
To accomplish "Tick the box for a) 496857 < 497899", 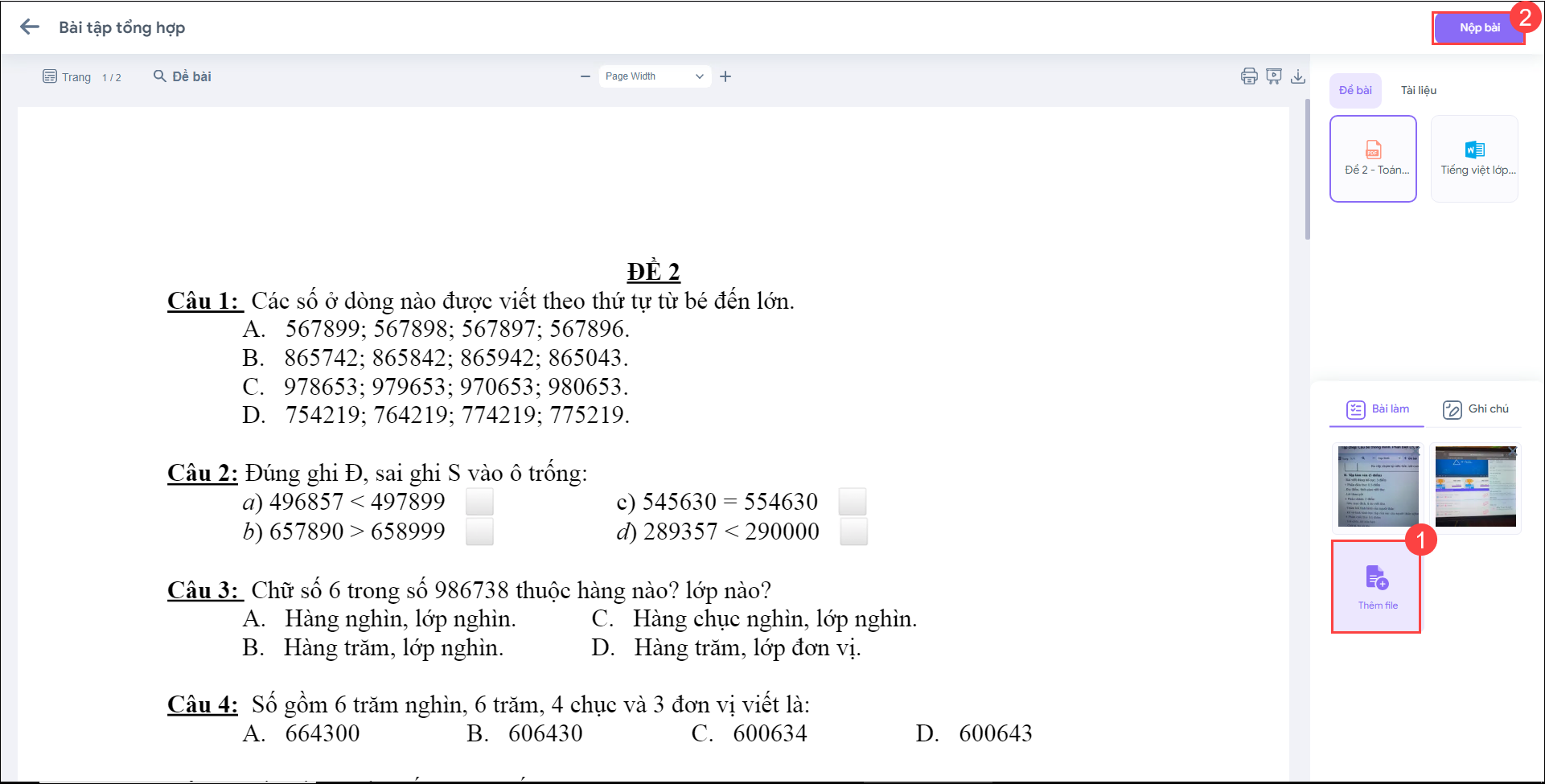I will (x=479, y=502).
